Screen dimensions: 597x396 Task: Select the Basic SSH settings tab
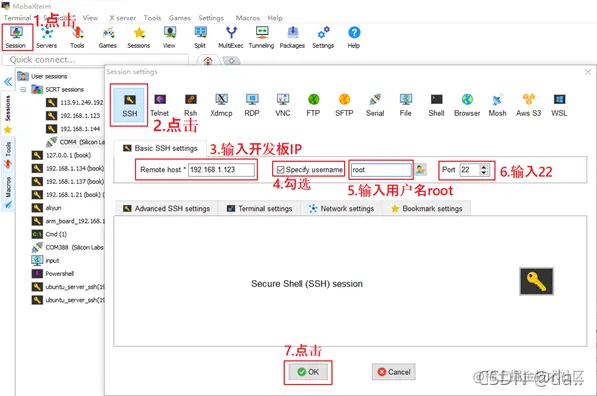pos(160,148)
